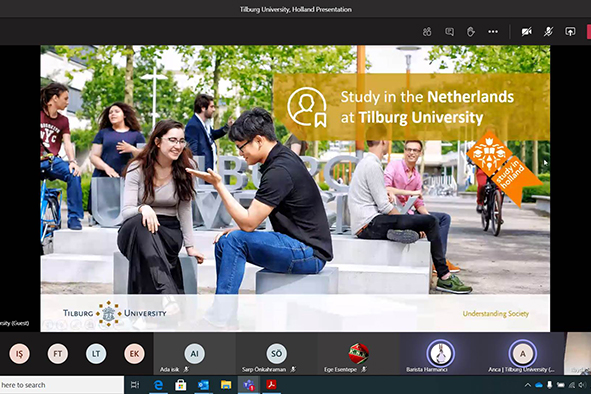The image size is (591, 394).
Task: Click the Microsoft Teams taskbar icon
Action: [249, 385]
